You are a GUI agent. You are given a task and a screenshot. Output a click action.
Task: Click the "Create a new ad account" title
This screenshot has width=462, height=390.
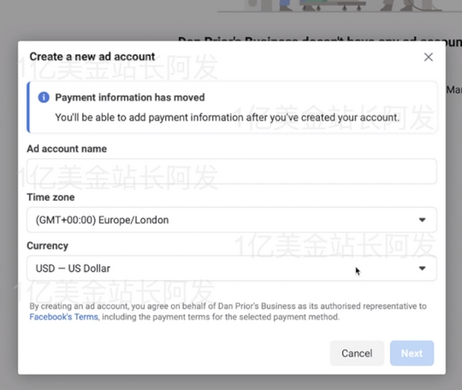click(x=92, y=57)
